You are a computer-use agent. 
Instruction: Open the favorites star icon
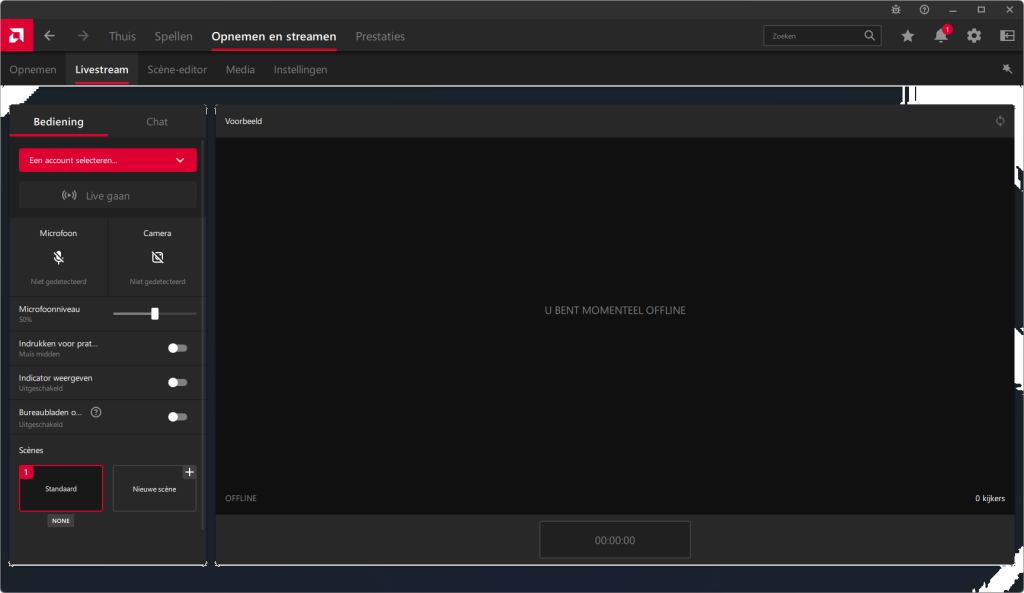click(x=907, y=36)
